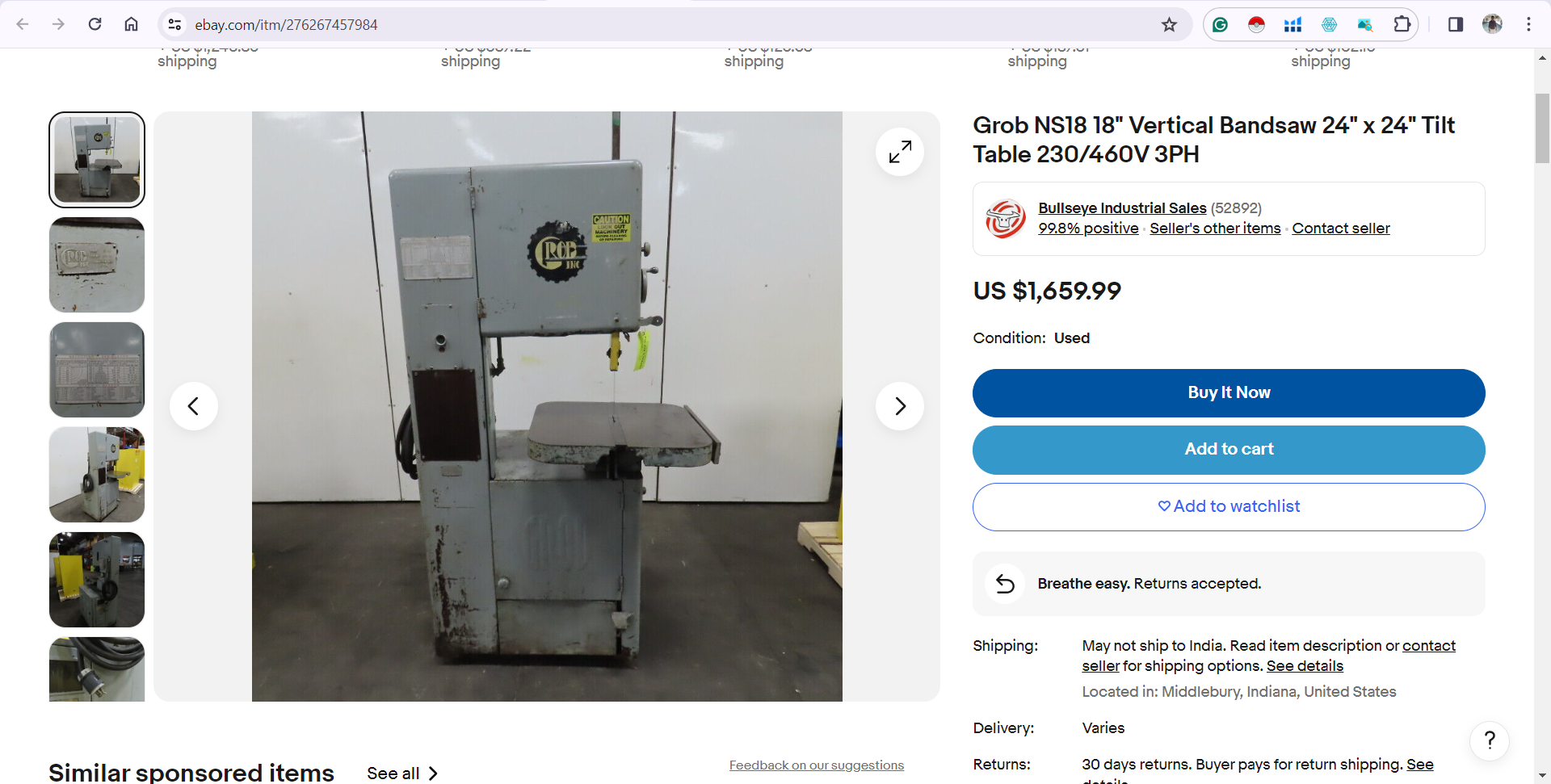
Task: Expand main image to full screen
Action: pos(900,152)
